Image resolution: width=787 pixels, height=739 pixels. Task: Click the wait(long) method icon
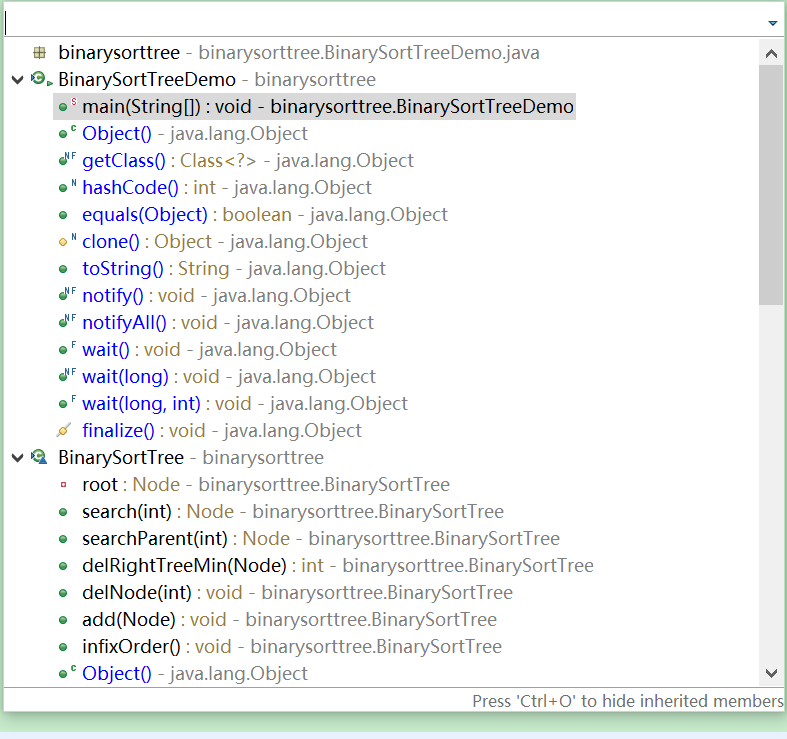pos(67,377)
